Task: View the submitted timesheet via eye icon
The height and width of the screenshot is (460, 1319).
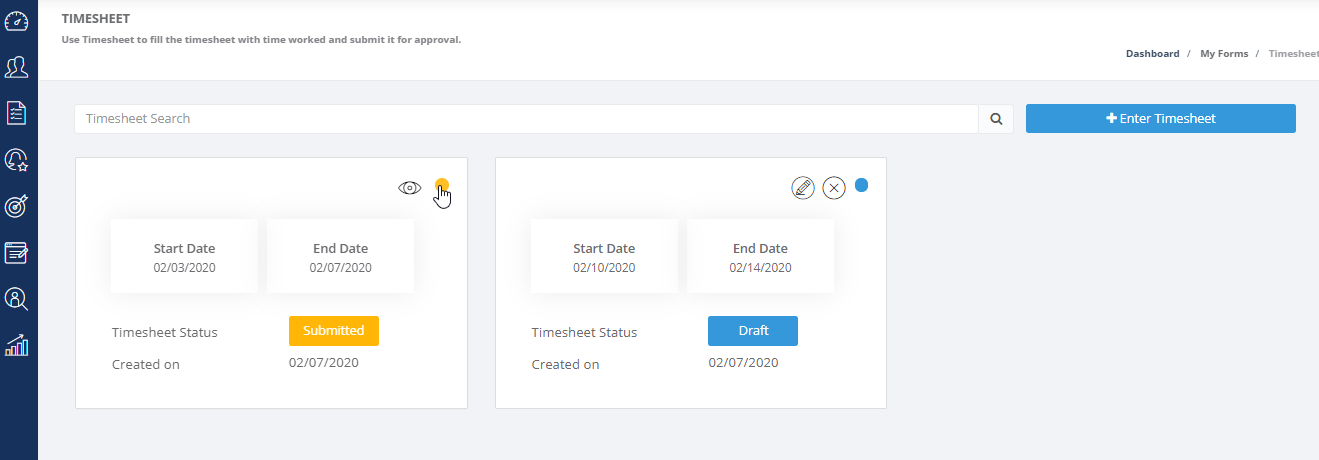Action: pyautogui.click(x=409, y=187)
